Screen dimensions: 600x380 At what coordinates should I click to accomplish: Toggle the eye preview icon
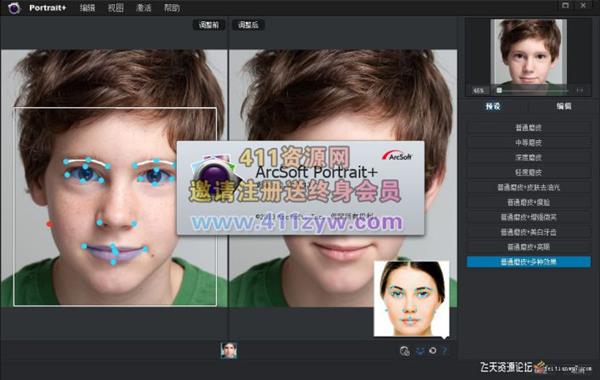pyautogui.click(x=433, y=351)
